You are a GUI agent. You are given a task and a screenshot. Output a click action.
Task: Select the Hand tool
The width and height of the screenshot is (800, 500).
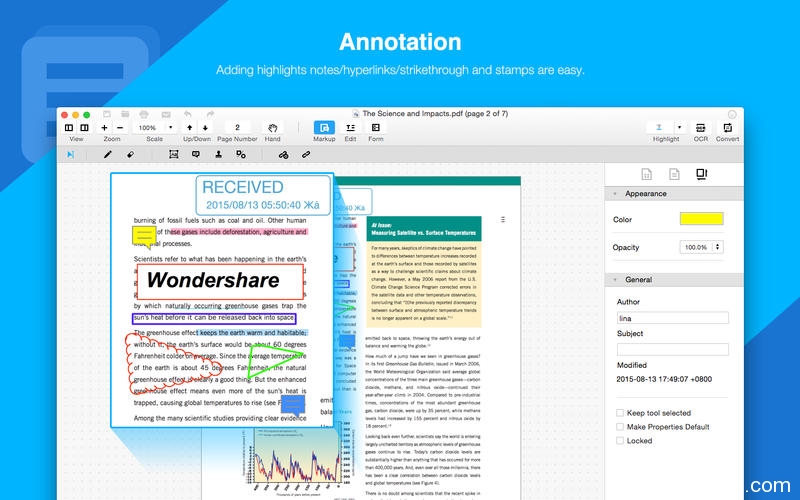tap(272, 128)
